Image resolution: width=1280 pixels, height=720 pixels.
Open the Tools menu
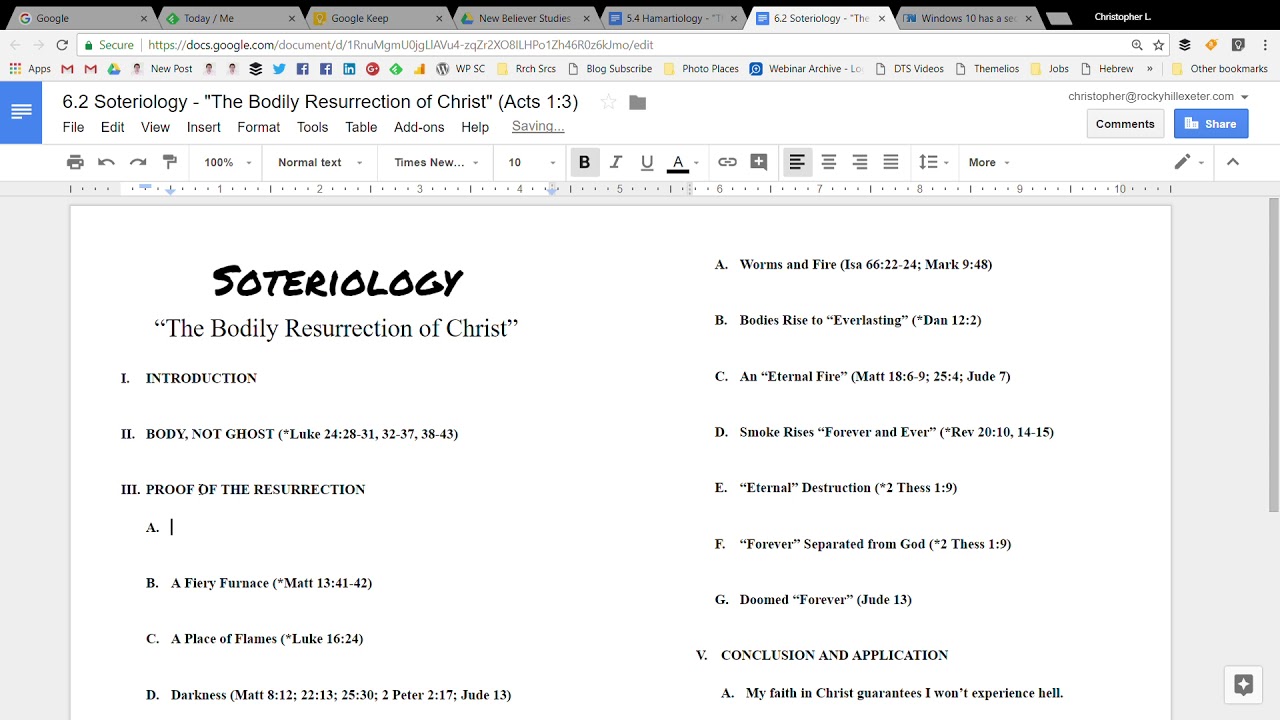[312, 127]
